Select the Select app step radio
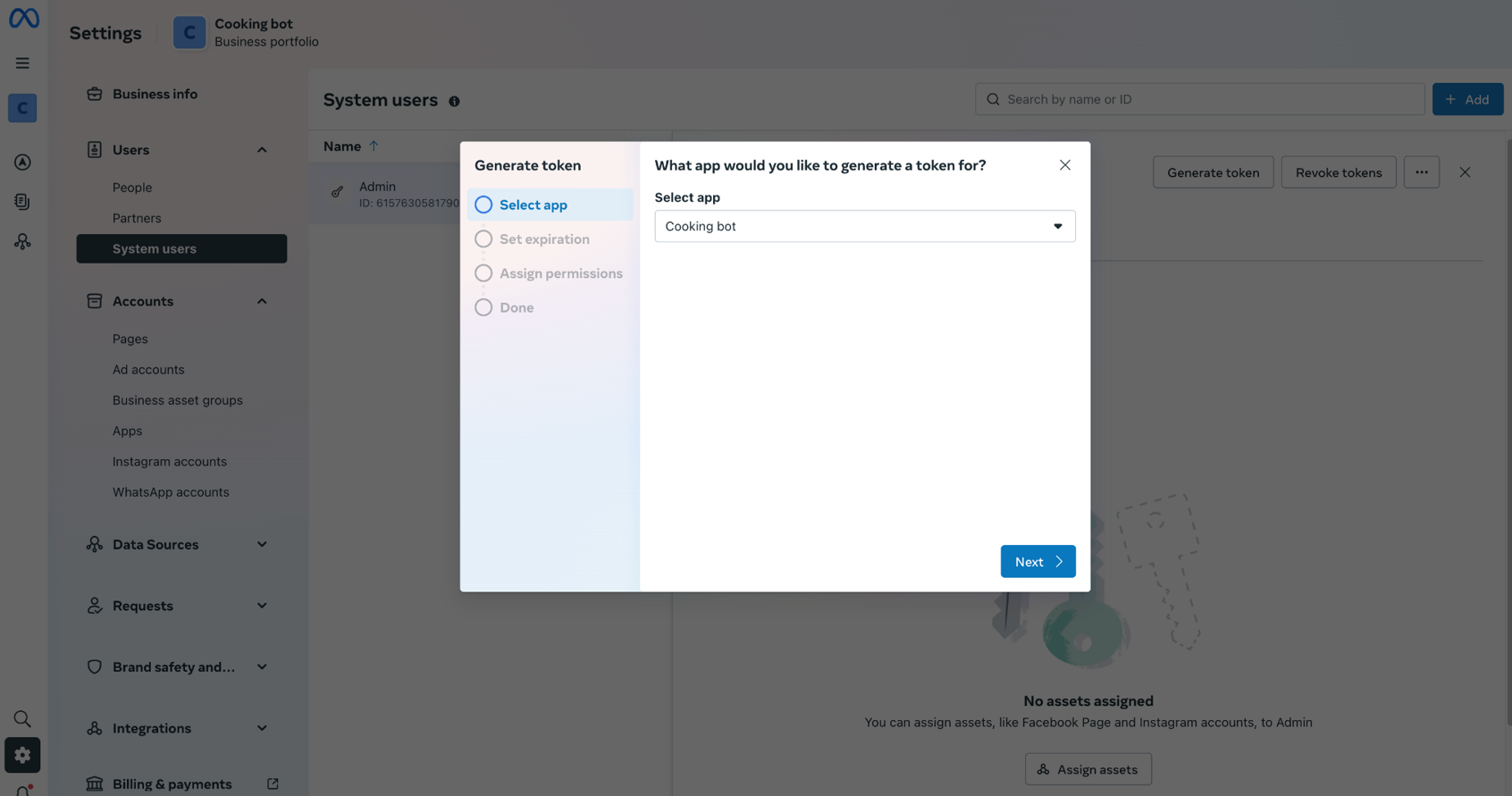The width and height of the screenshot is (1512, 796). tap(483, 205)
